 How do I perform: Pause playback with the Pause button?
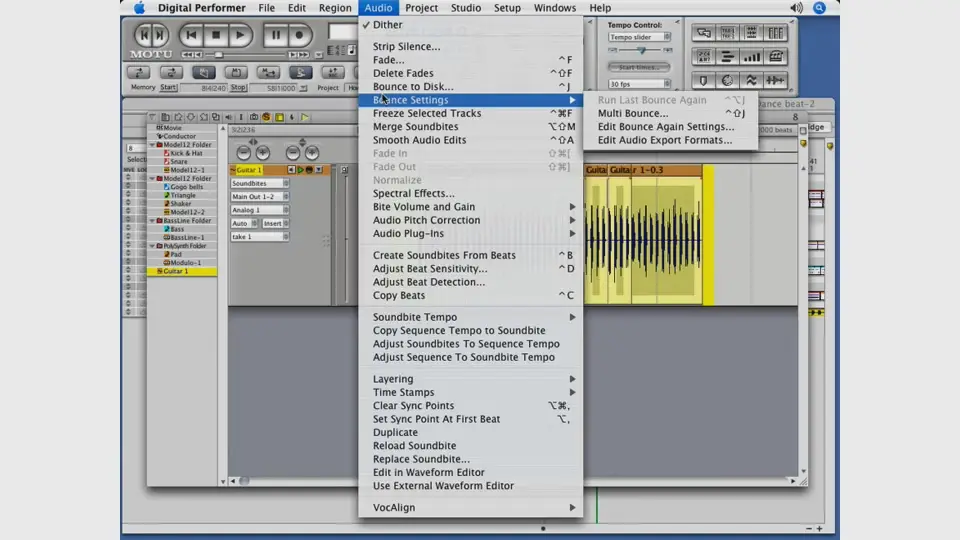click(x=276, y=35)
